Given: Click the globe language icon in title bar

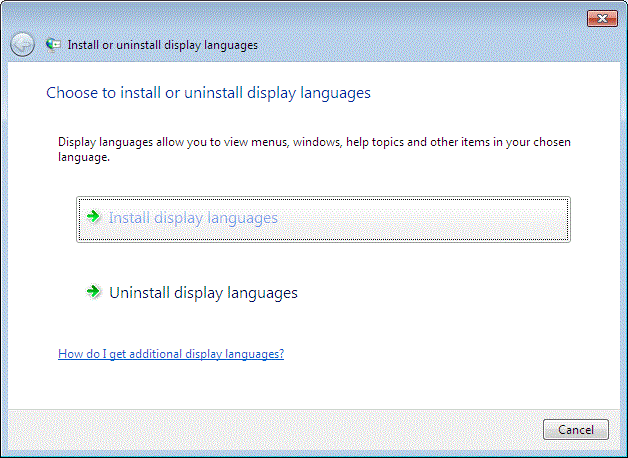Looking at the screenshot, I should coord(53,44).
